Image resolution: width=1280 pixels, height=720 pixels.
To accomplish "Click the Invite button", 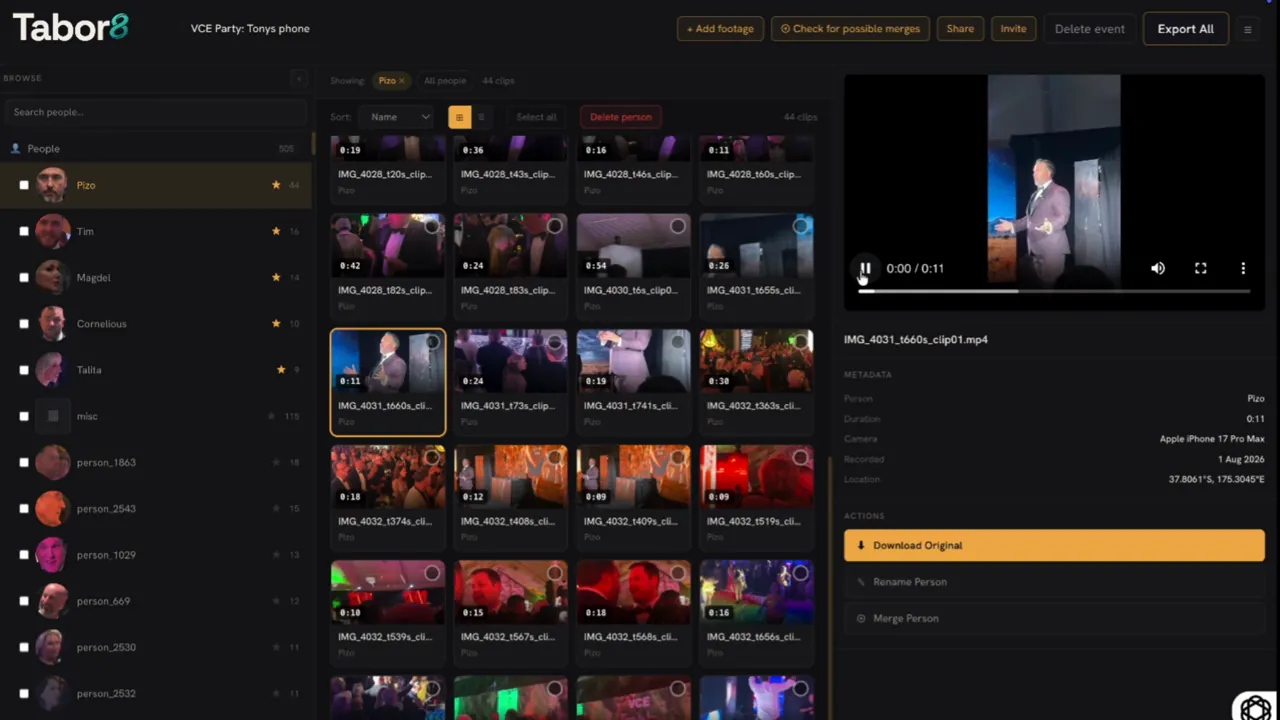I will (x=1013, y=29).
